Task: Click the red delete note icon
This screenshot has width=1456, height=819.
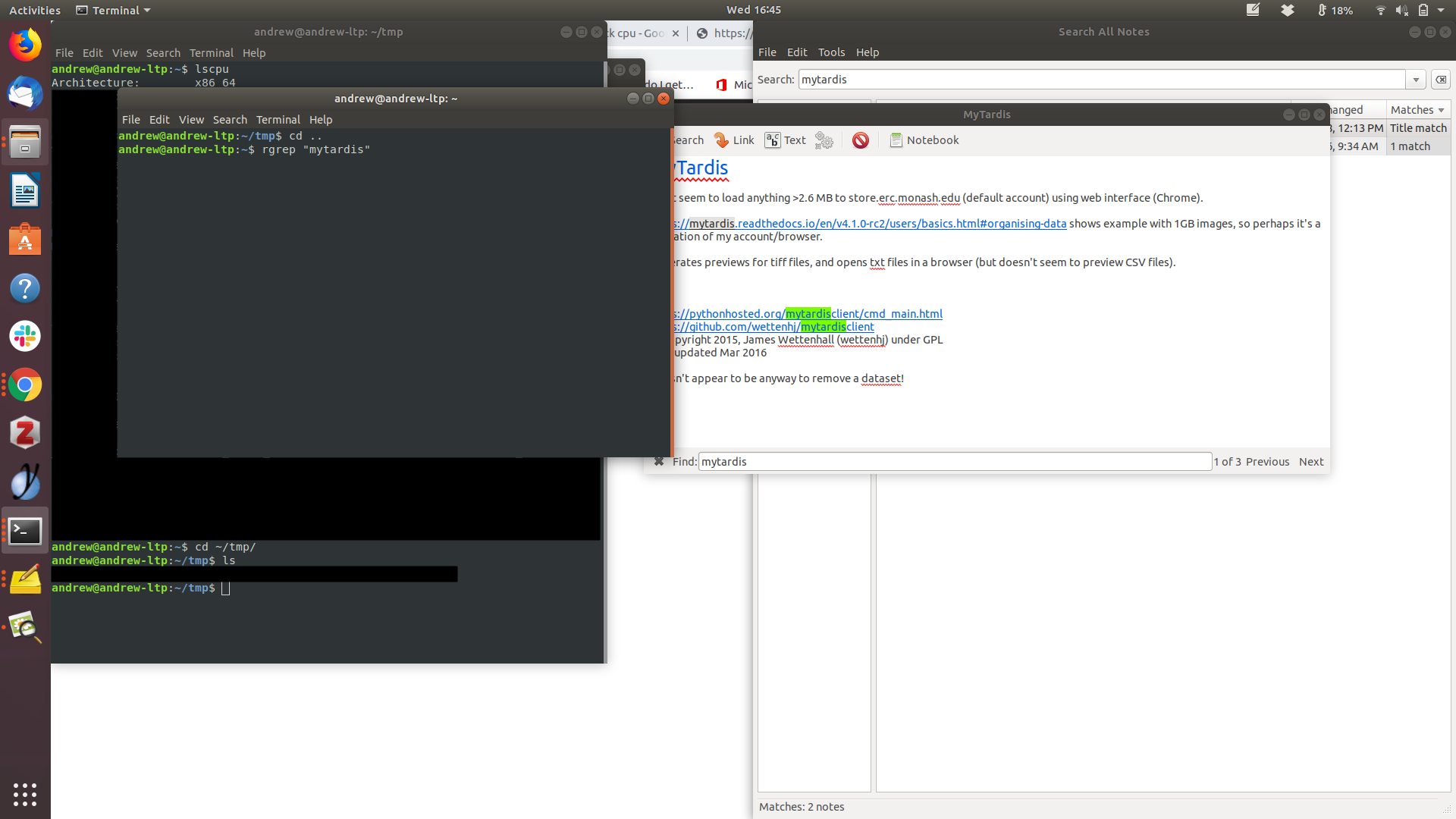Action: (x=860, y=140)
